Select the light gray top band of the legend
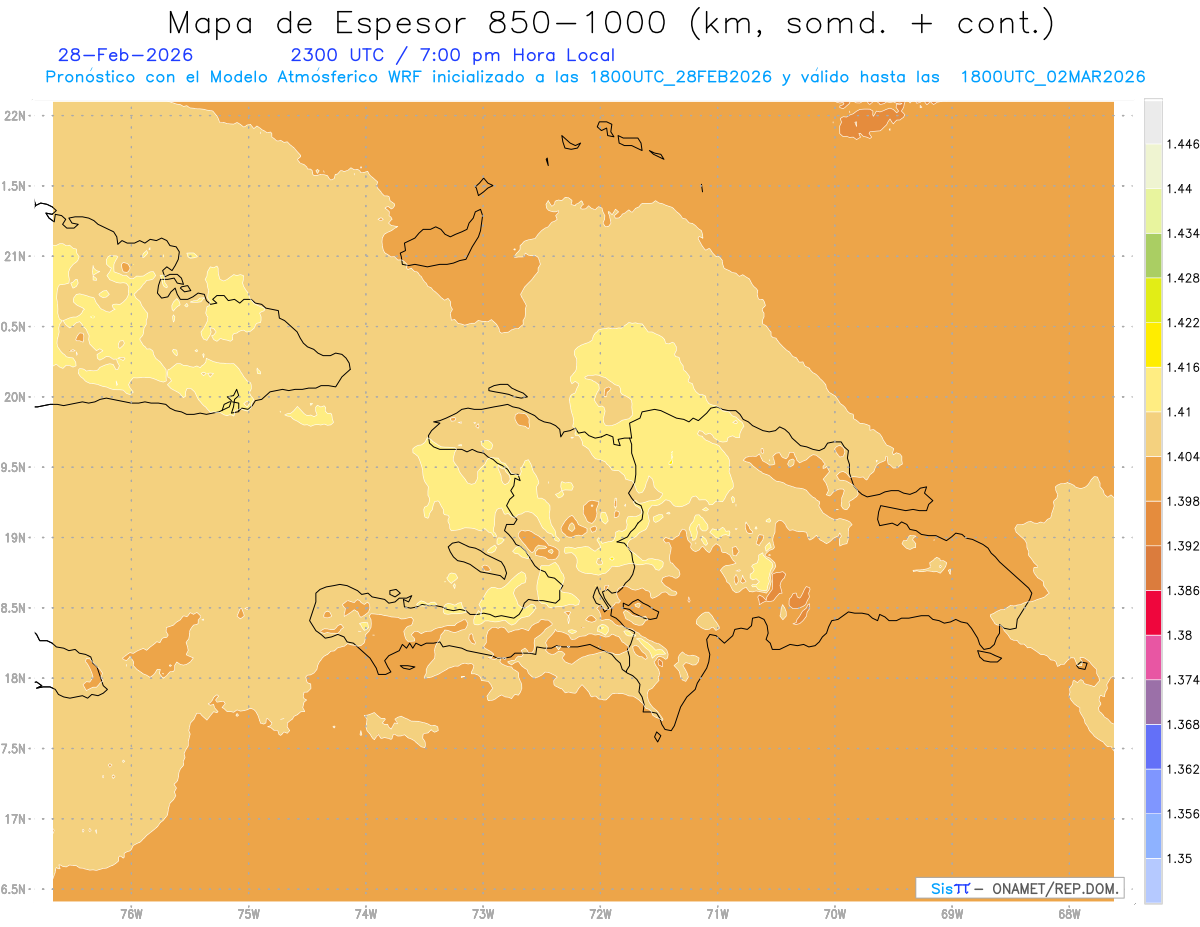Image resolution: width=1200 pixels, height=927 pixels. point(1153,121)
